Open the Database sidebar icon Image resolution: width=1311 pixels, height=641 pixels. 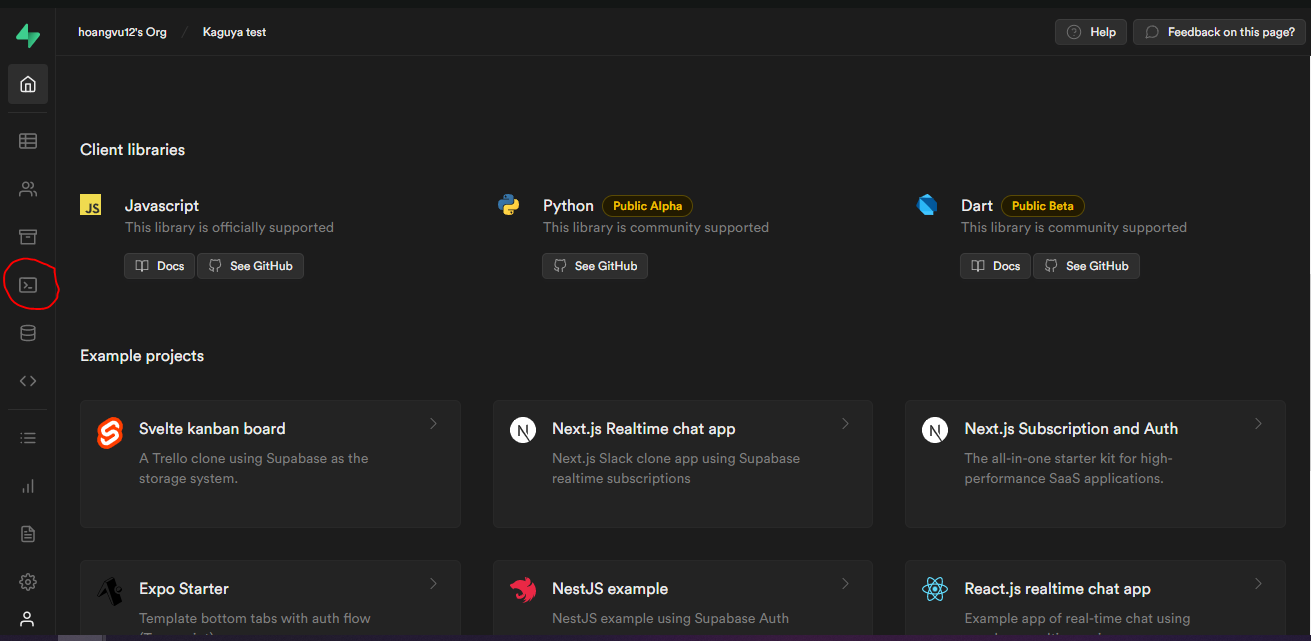pos(27,332)
